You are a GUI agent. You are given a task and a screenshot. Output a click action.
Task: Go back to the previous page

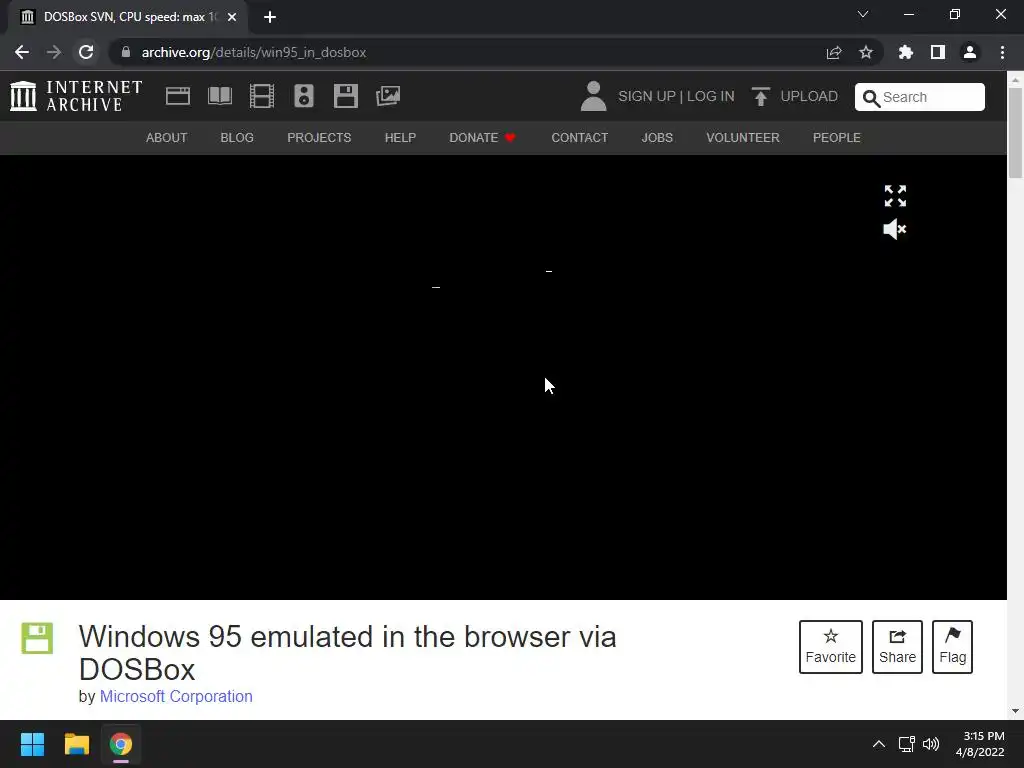(x=22, y=52)
